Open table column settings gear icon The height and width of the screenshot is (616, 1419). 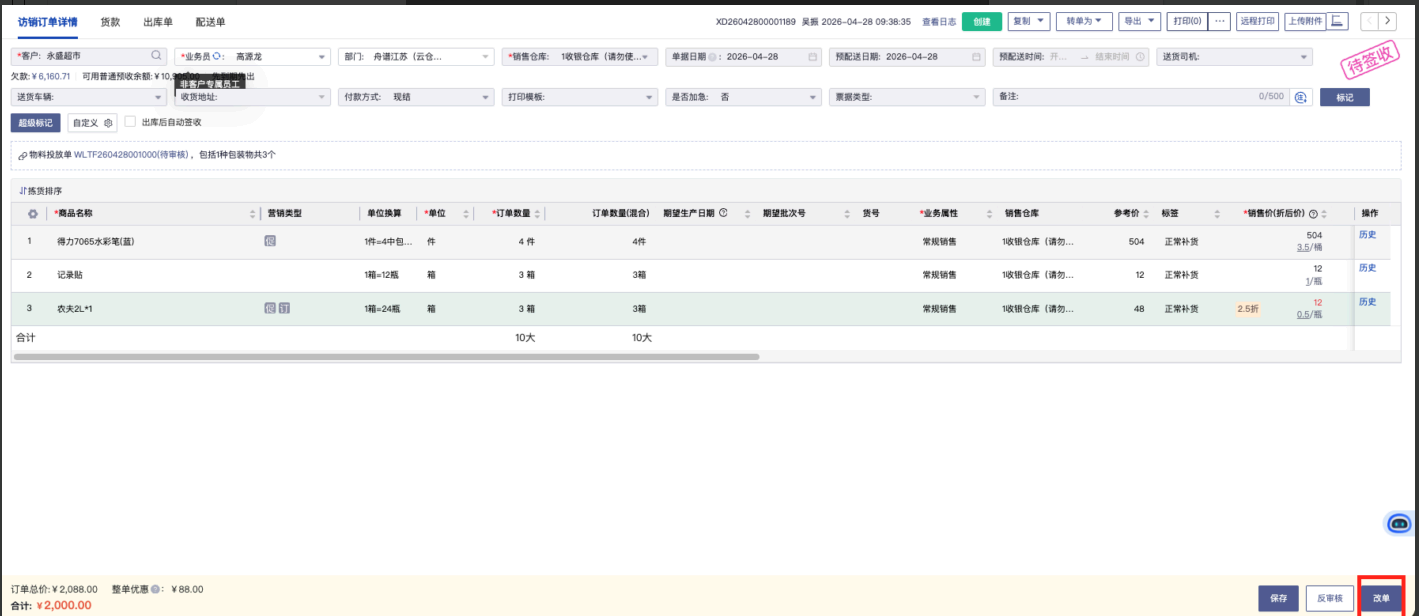pos(32,214)
